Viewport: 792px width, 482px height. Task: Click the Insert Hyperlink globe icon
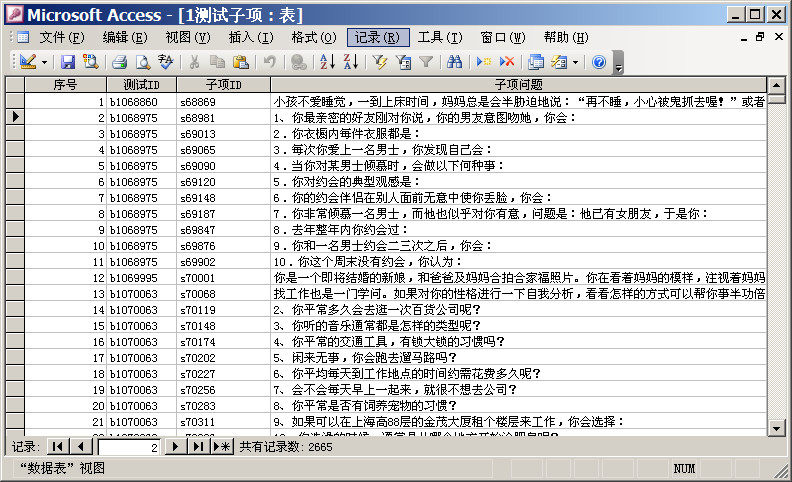point(299,62)
